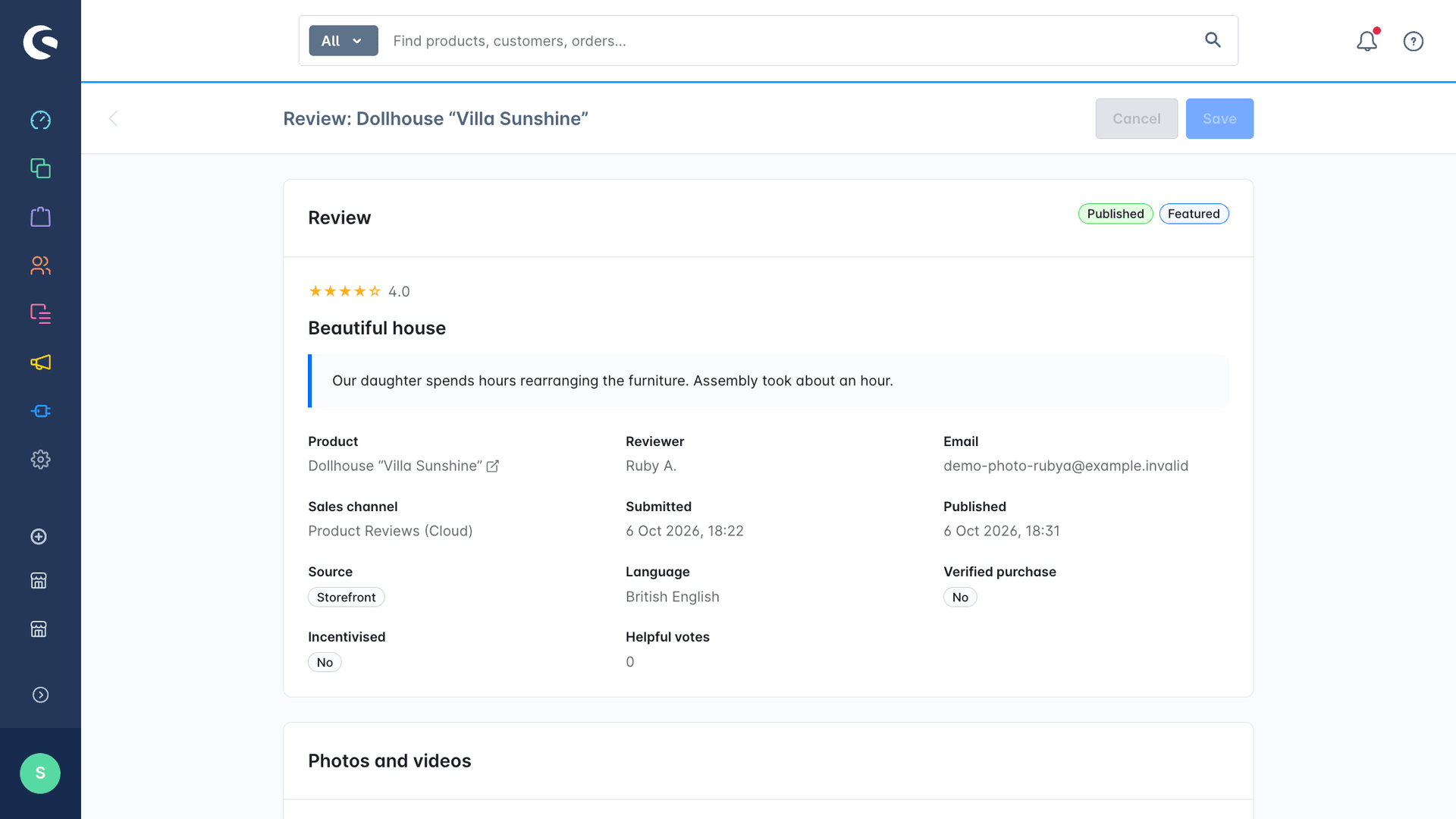Click the British English language value
1456x819 pixels.
pyautogui.click(x=673, y=598)
